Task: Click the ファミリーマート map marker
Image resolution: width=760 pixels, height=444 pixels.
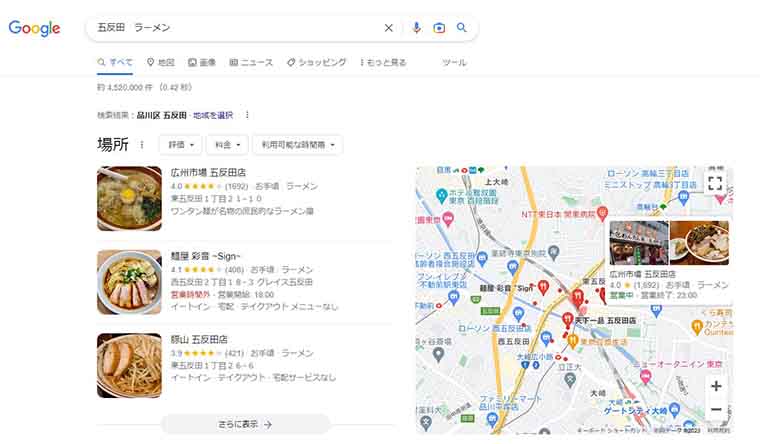Action: pyautogui.click(x=492, y=418)
